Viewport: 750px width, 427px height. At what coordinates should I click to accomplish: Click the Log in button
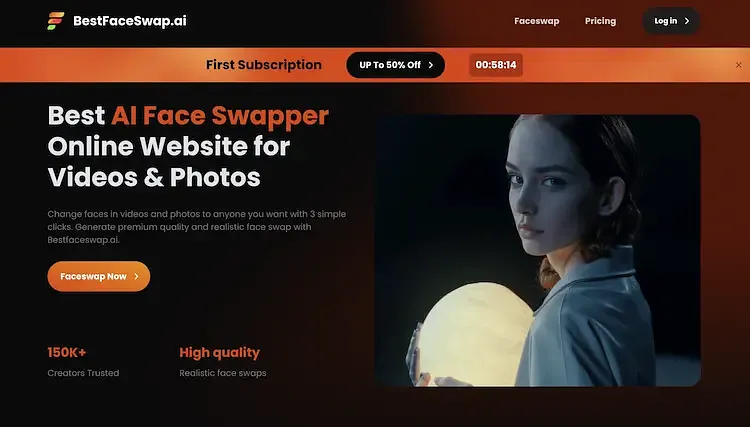(671, 21)
